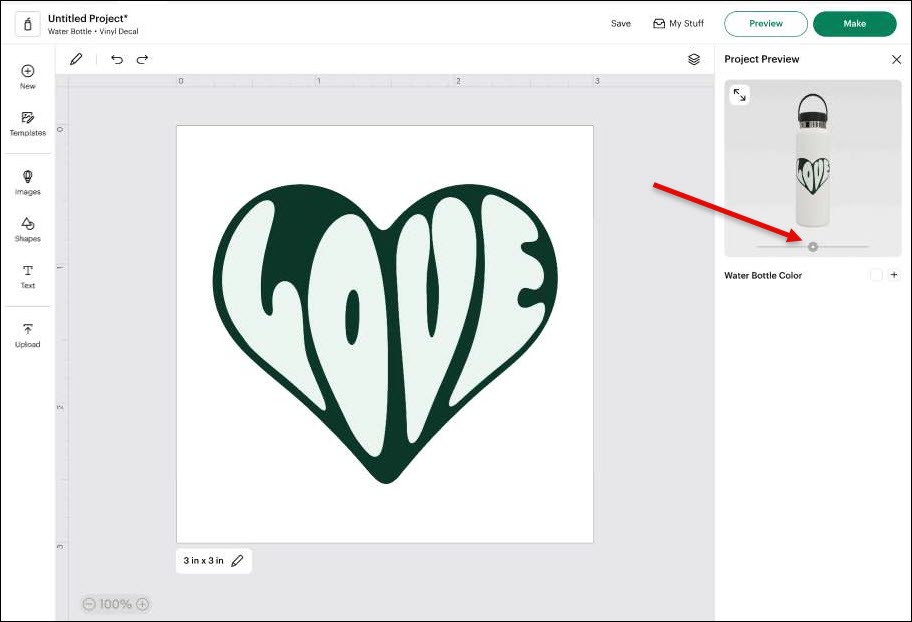Click the Upload icon
Viewport: 912px width, 622px height.
point(27,334)
